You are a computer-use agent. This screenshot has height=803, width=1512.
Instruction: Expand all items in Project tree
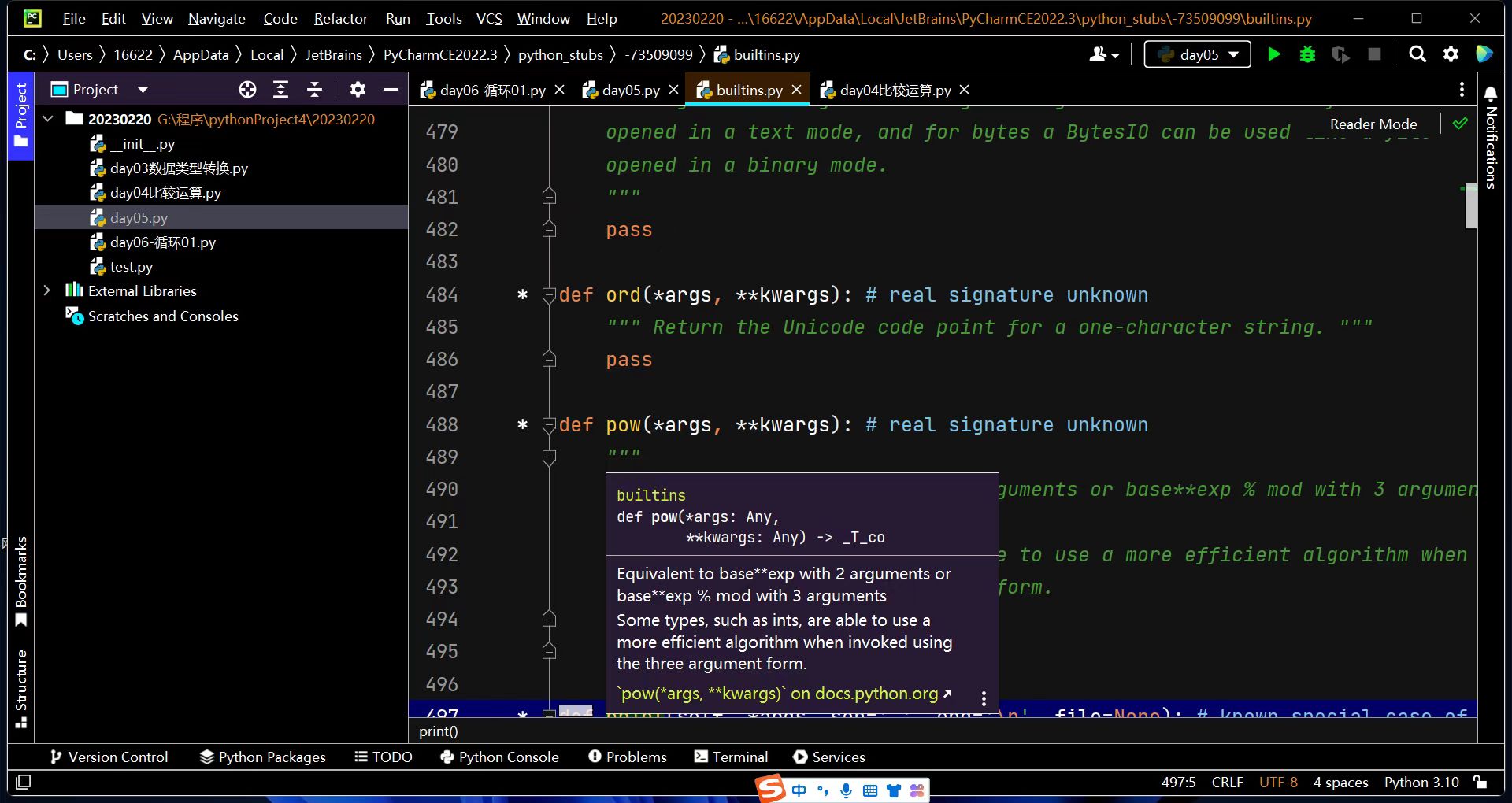[x=280, y=90]
